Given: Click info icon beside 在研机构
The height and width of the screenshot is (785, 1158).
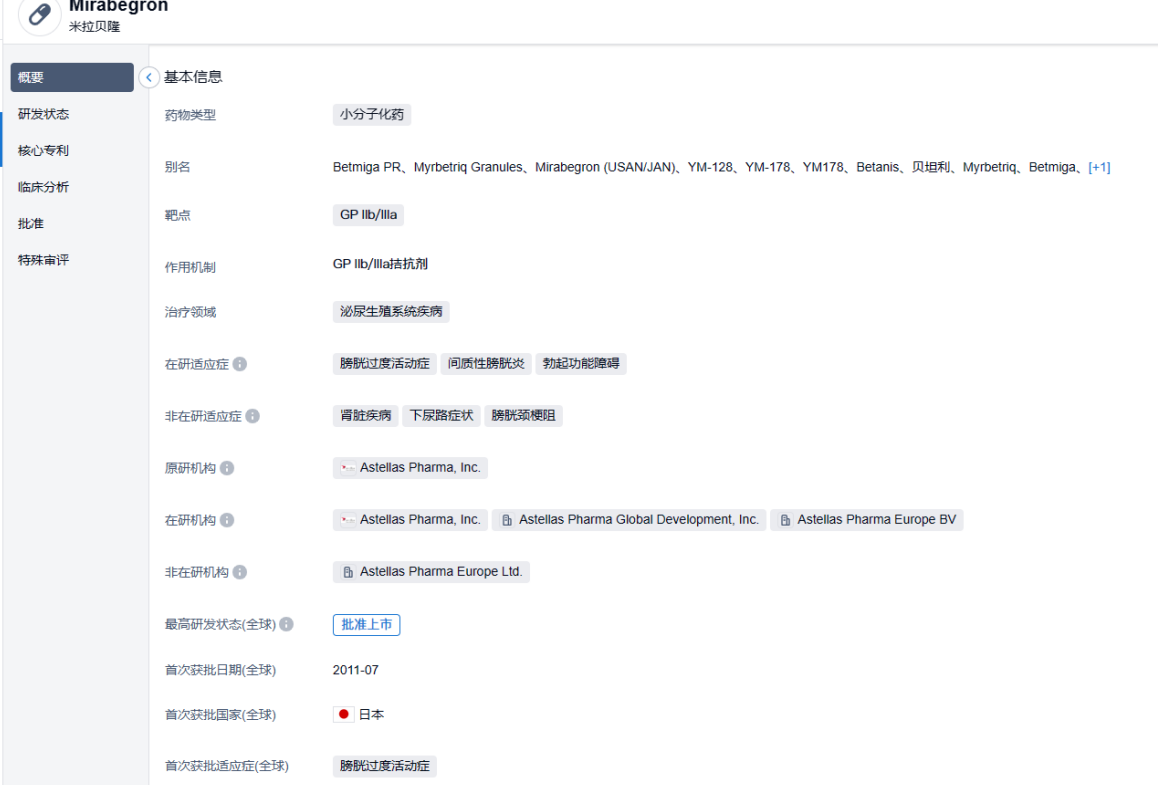Looking at the screenshot, I should pos(227,520).
